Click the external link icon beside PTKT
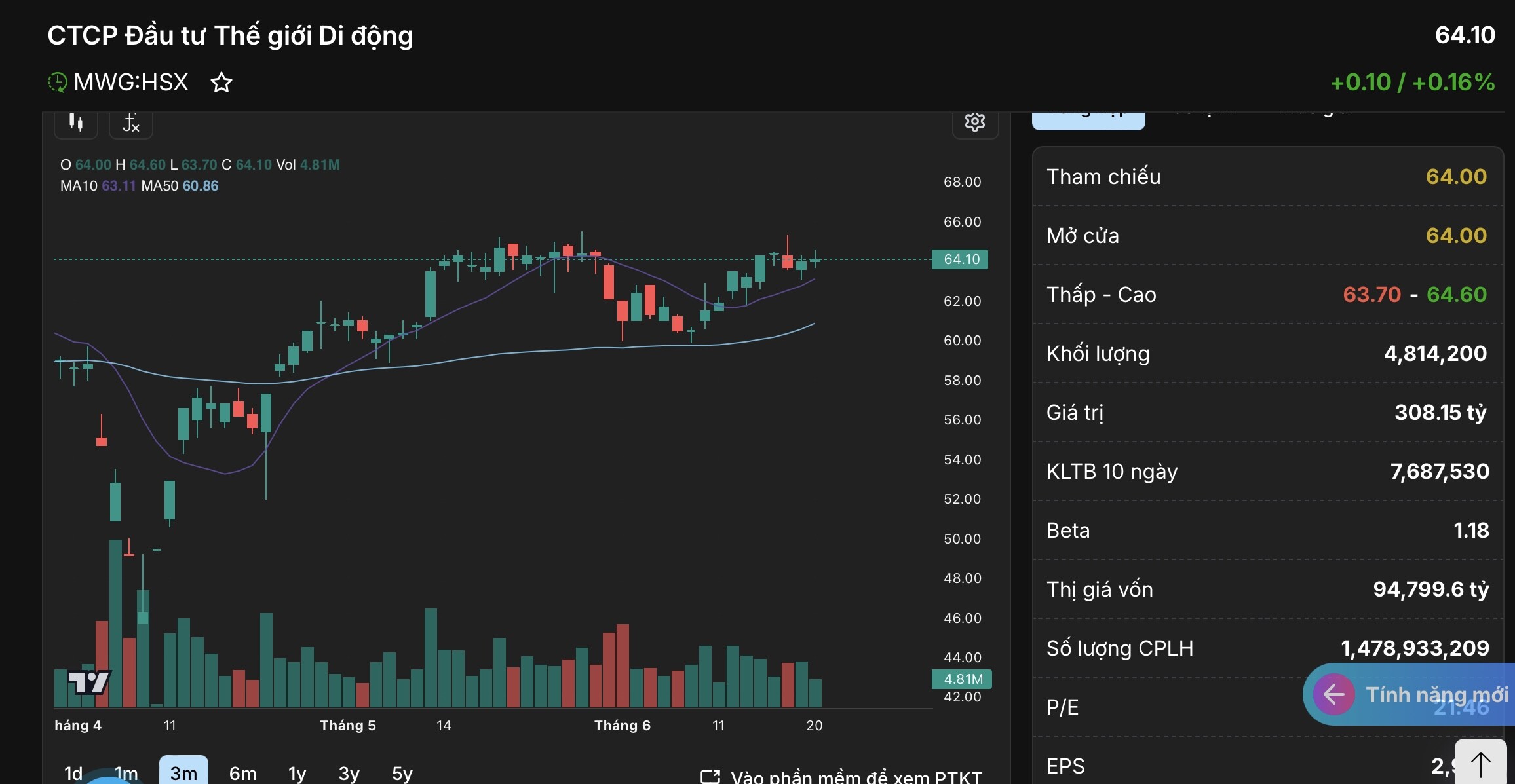 coord(710,777)
